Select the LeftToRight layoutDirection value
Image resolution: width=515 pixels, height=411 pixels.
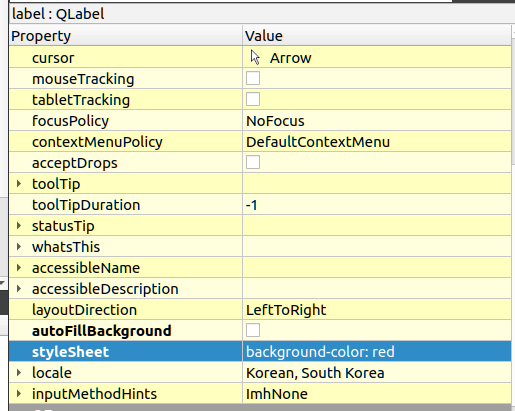286,310
